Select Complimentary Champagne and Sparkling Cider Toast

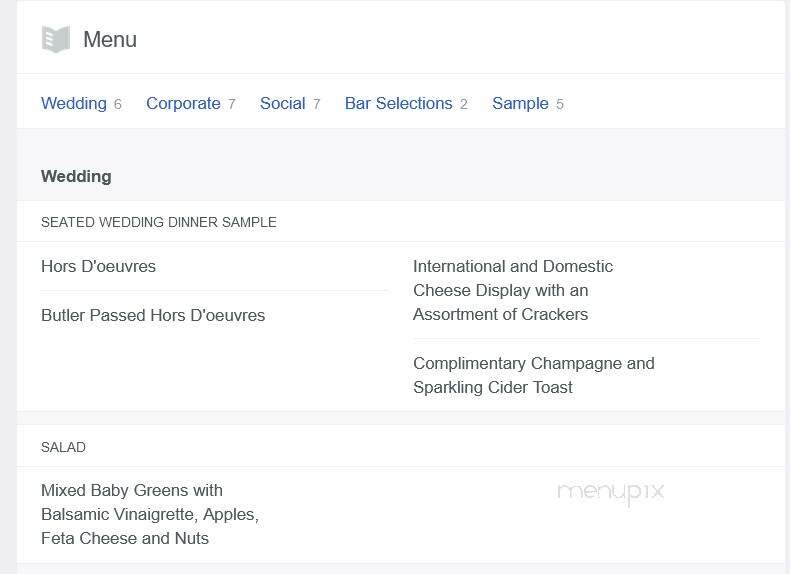[x=533, y=375]
